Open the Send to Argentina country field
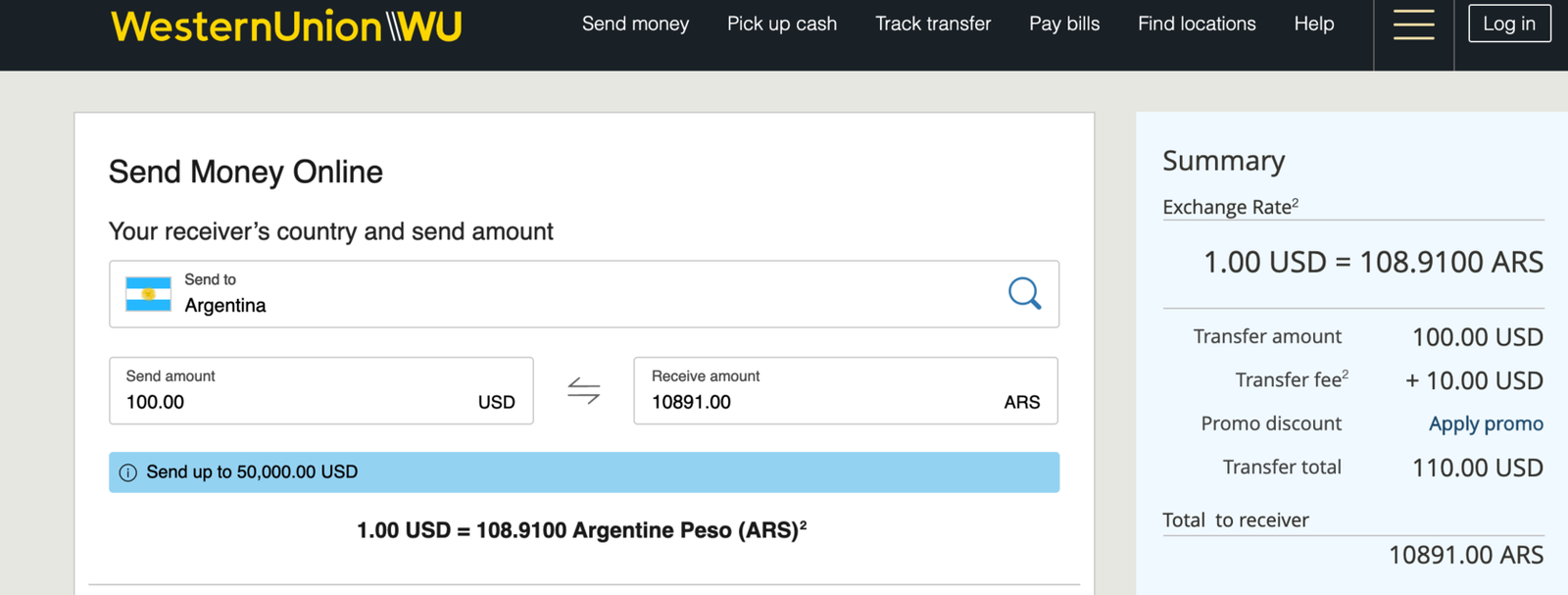The height and width of the screenshot is (595, 1568). [584, 294]
